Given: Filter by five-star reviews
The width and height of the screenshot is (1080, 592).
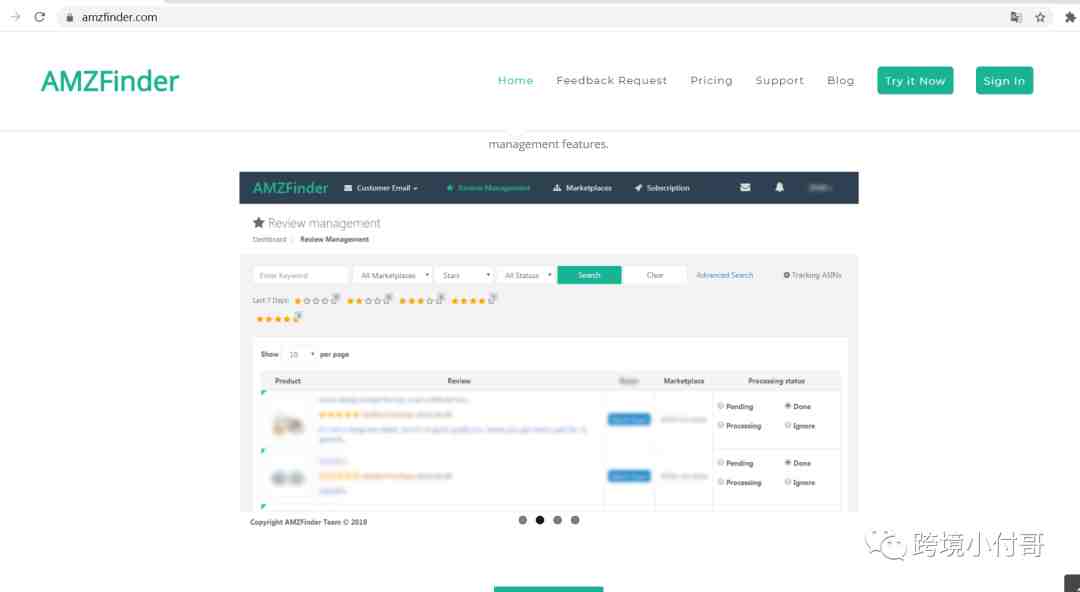Looking at the screenshot, I should tap(279, 318).
